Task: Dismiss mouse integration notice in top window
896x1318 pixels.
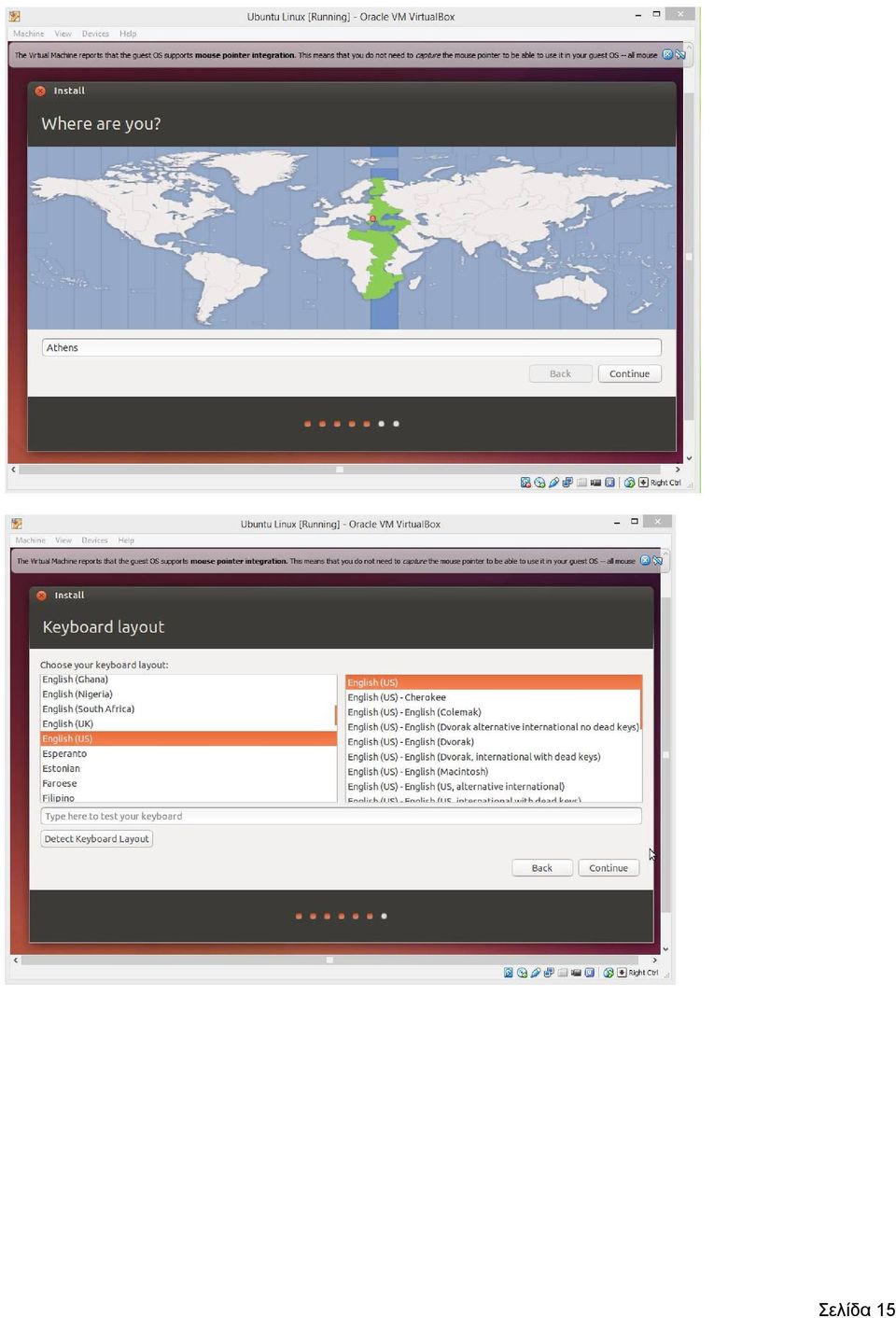Action: pos(667,54)
